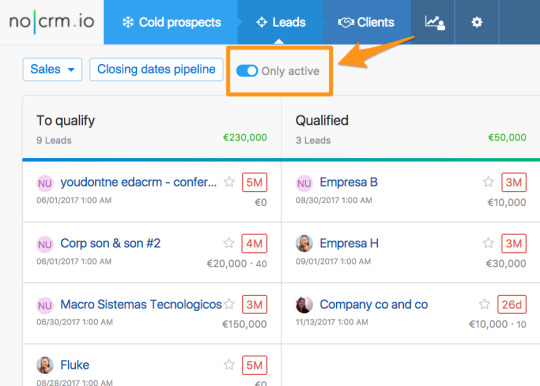Click NU avatar of Corp son & son
This screenshot has height=386, width=540.
pyautogui.click(x=45, y=244)
